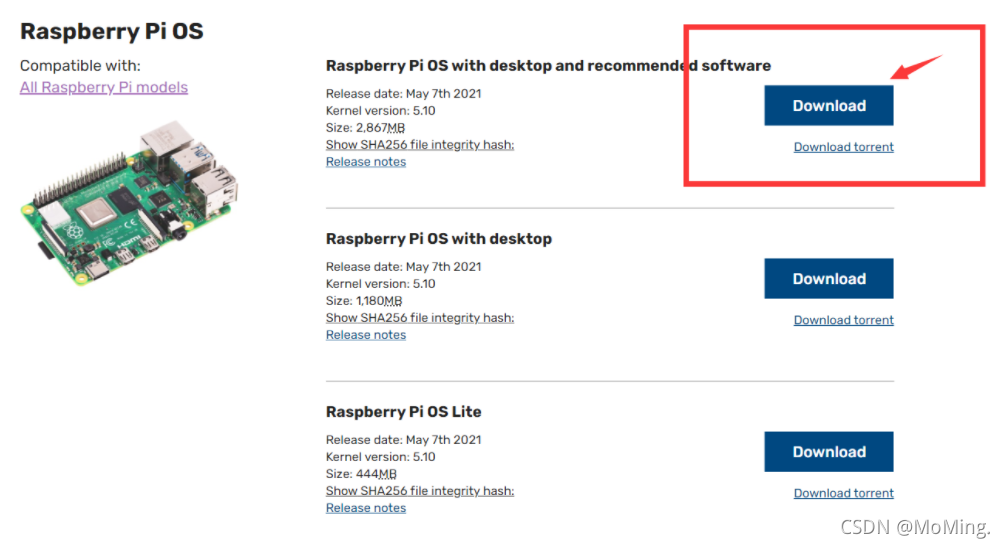Viewport: 1005px width, 548px height.
Task: Download Raspberry Pi OS with desktop and recommended software
Action: click(829, 106)
